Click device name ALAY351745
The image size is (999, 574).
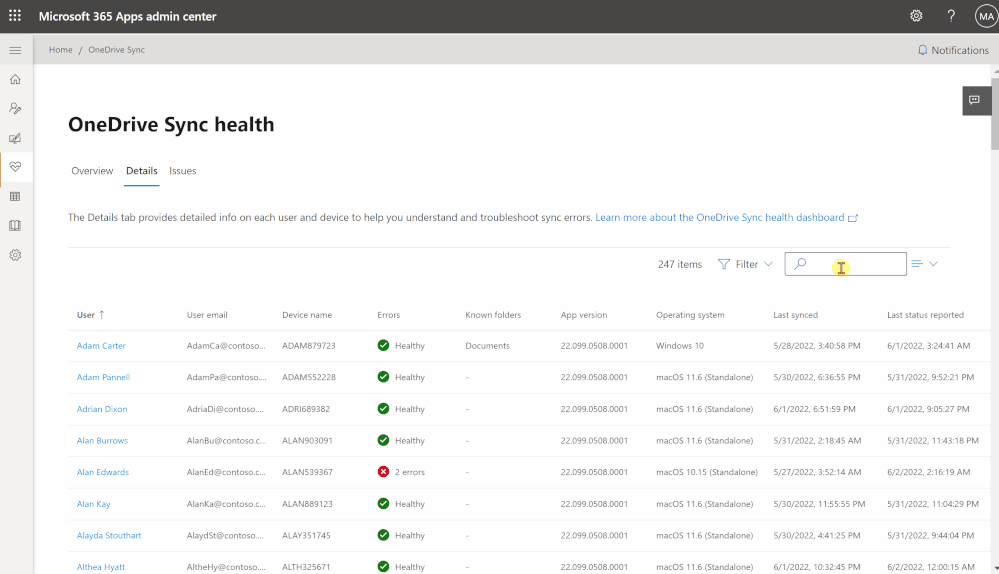pyautogui.click(x=306, y=535)
